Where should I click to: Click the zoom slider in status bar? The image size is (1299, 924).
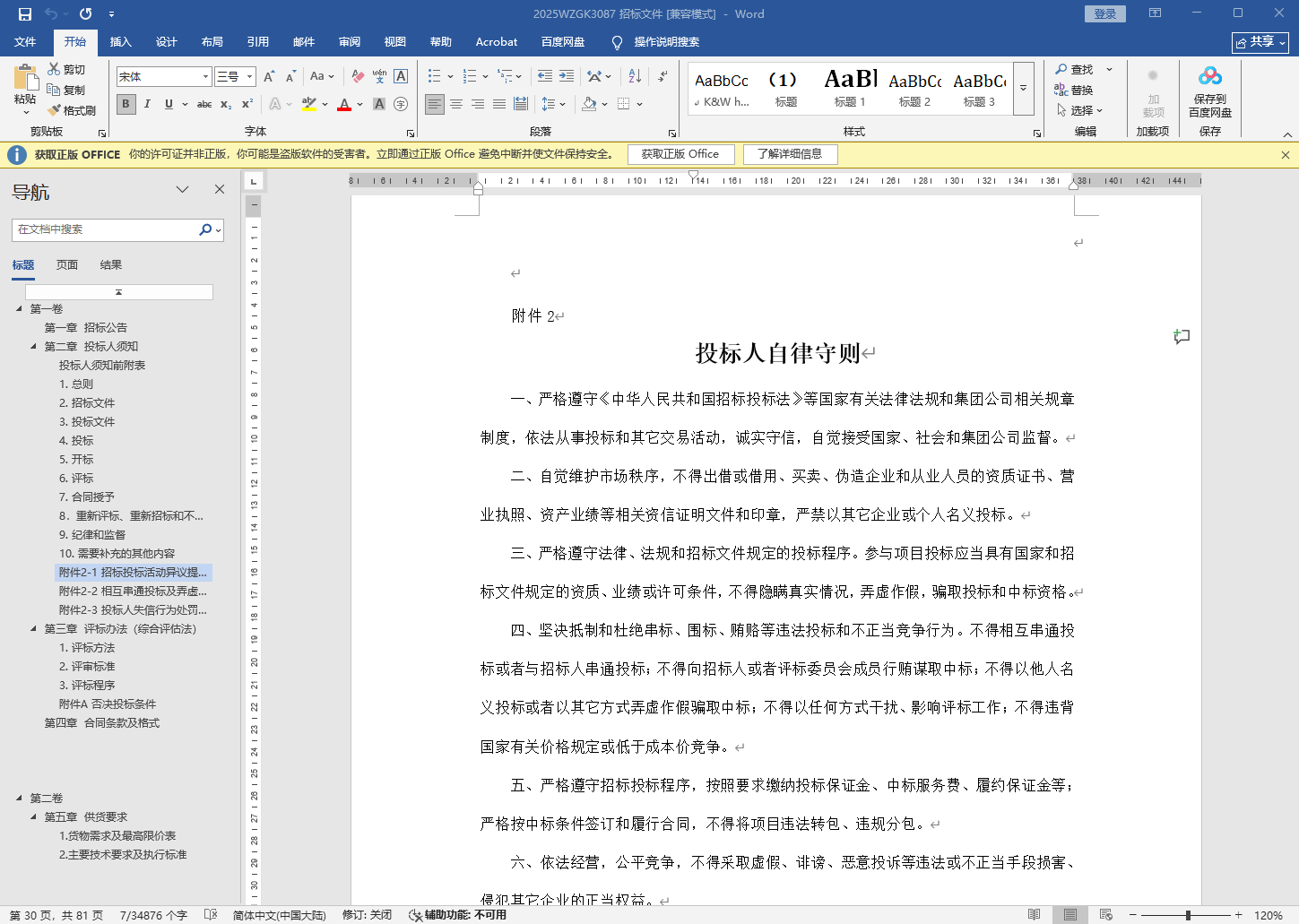(1188, 915)
